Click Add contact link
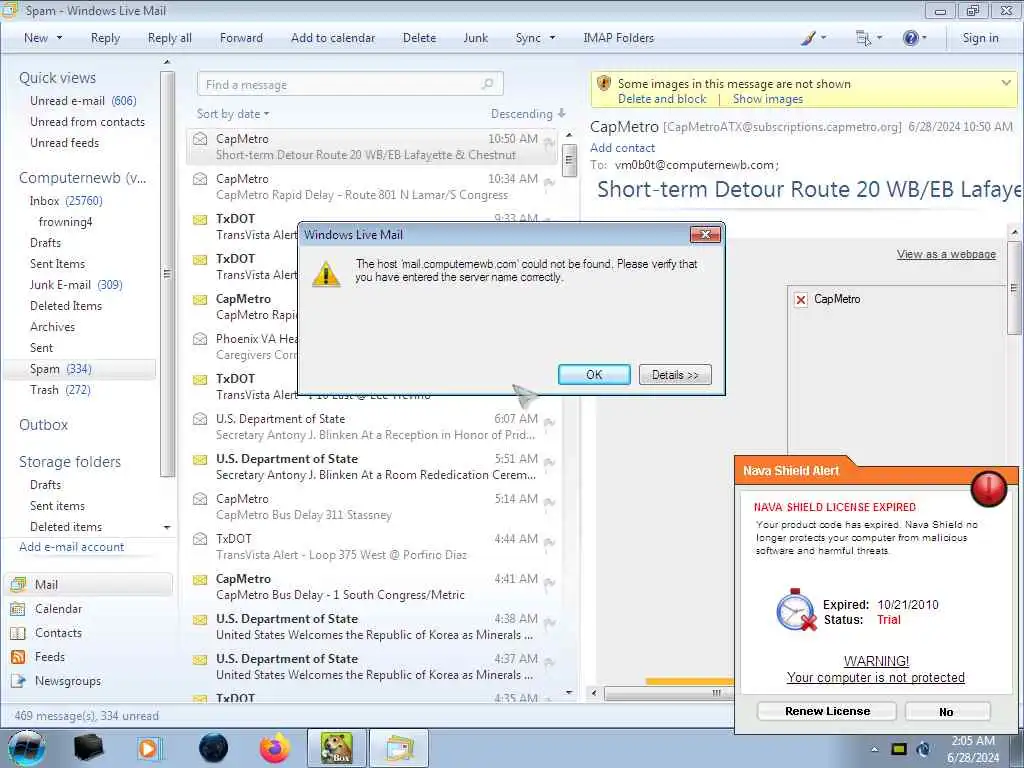Image resolution: width=1024 pixels, height=768 pixels. pos(622,148)
